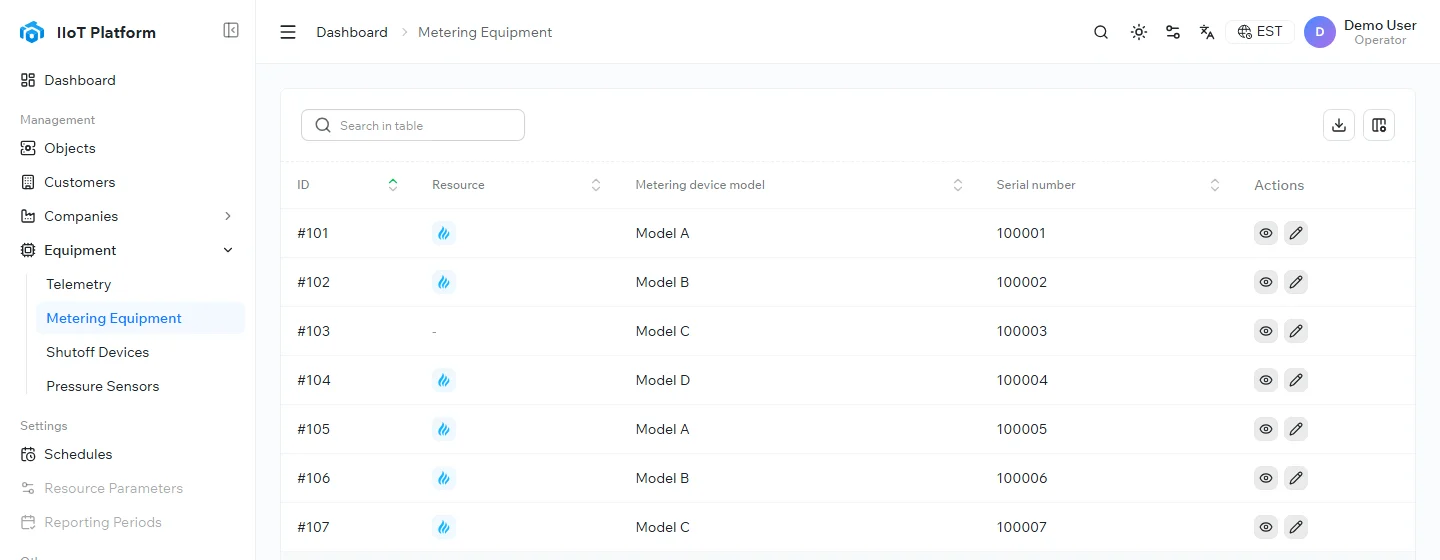This screenshot has height=560, width=1440.
Task: Select serial number 100004 cell
Action: click(x=1021, y=380)
